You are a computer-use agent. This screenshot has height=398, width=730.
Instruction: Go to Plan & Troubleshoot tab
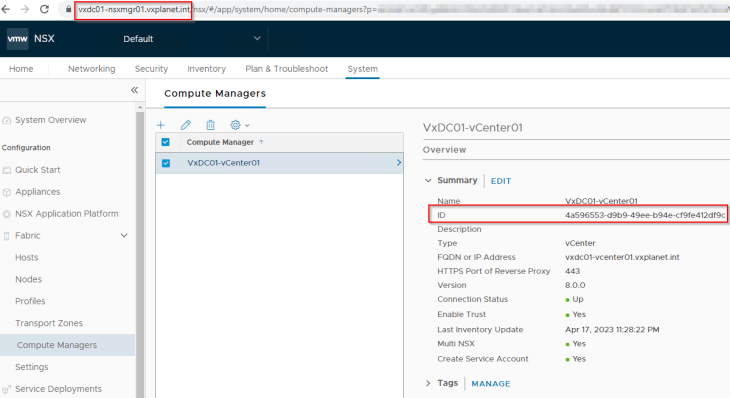click(287, 69)
